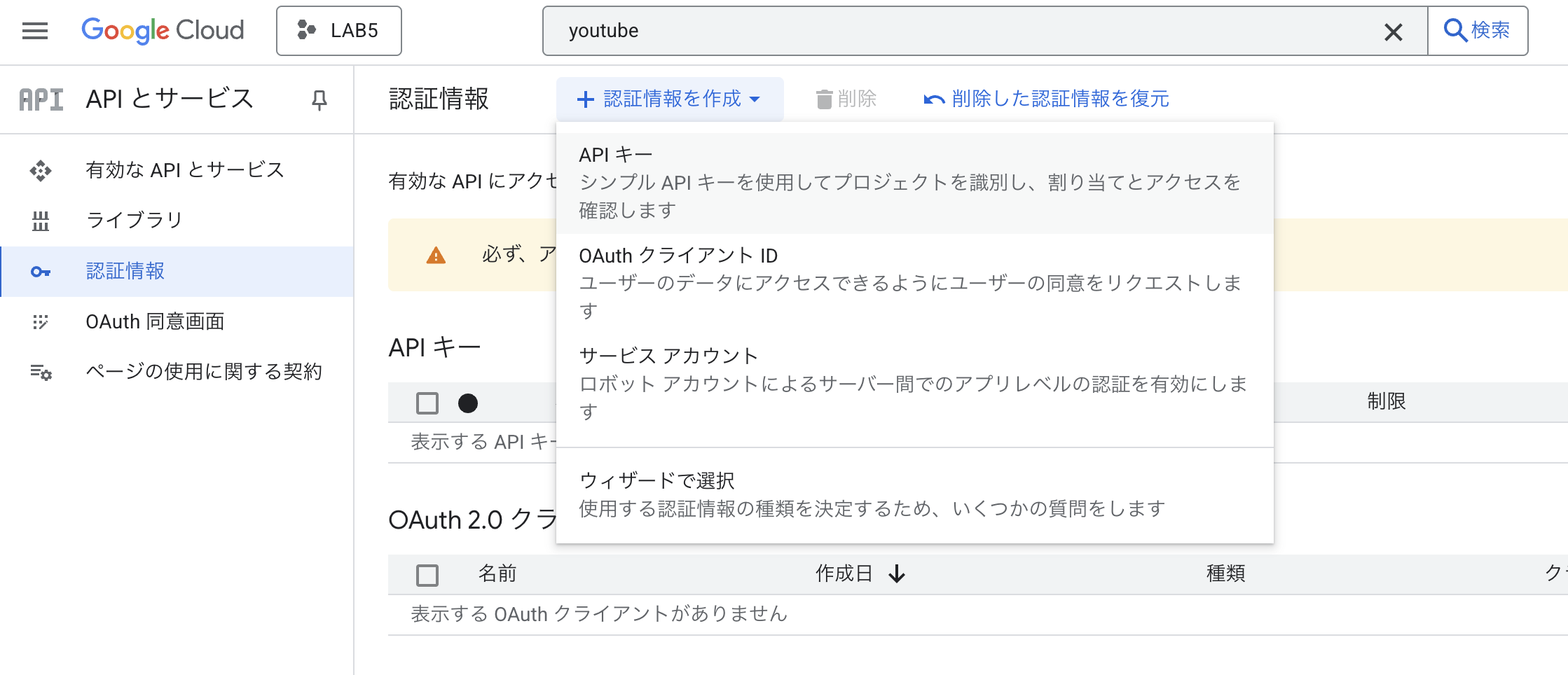The height and width of the screenshot is (675, 1568).
Task: Toggle the 作成日 sort order arrow
Action: click(898, 574)
